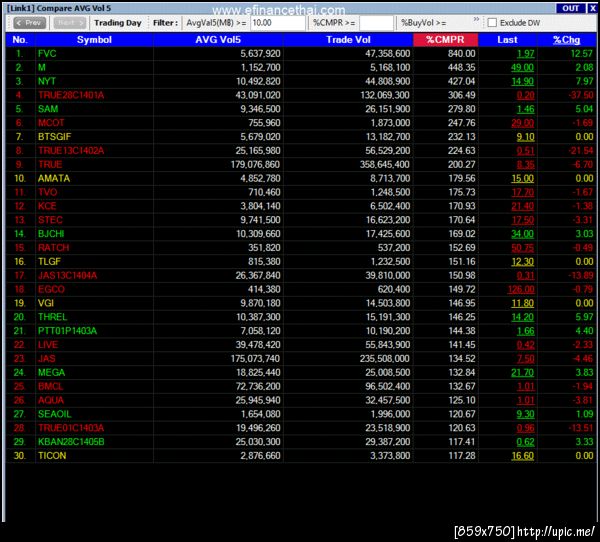
Task: Select the TLGF symbol
Action: pyautogui.click(x=49, y=261)
